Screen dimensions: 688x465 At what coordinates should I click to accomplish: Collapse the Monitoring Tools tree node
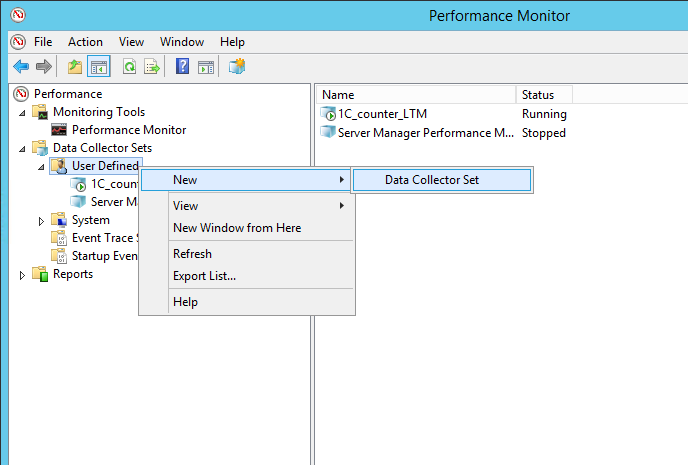[23, 112]
